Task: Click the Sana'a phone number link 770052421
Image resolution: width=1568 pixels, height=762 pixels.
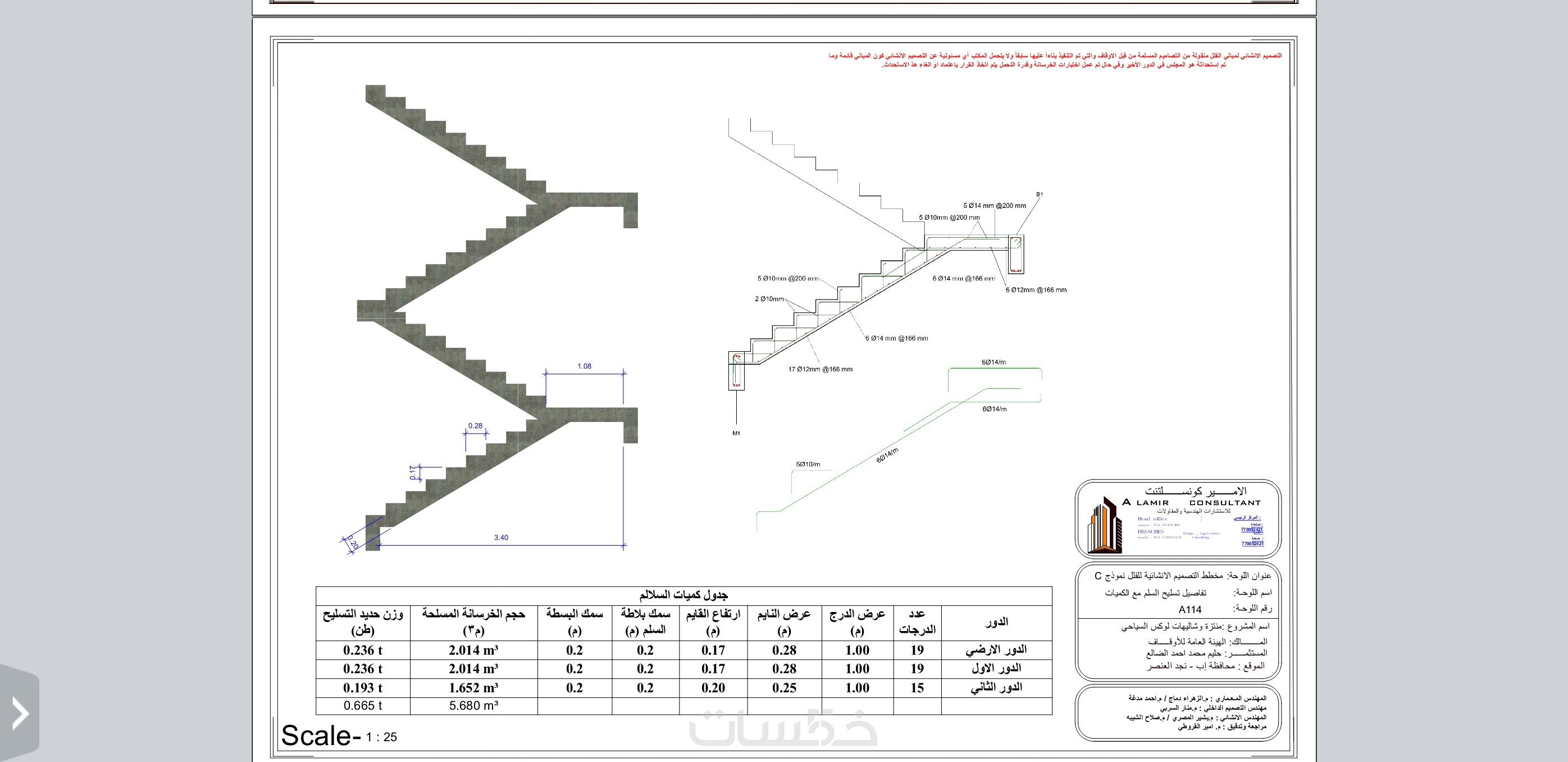Action: click(x=1251, y=530)
